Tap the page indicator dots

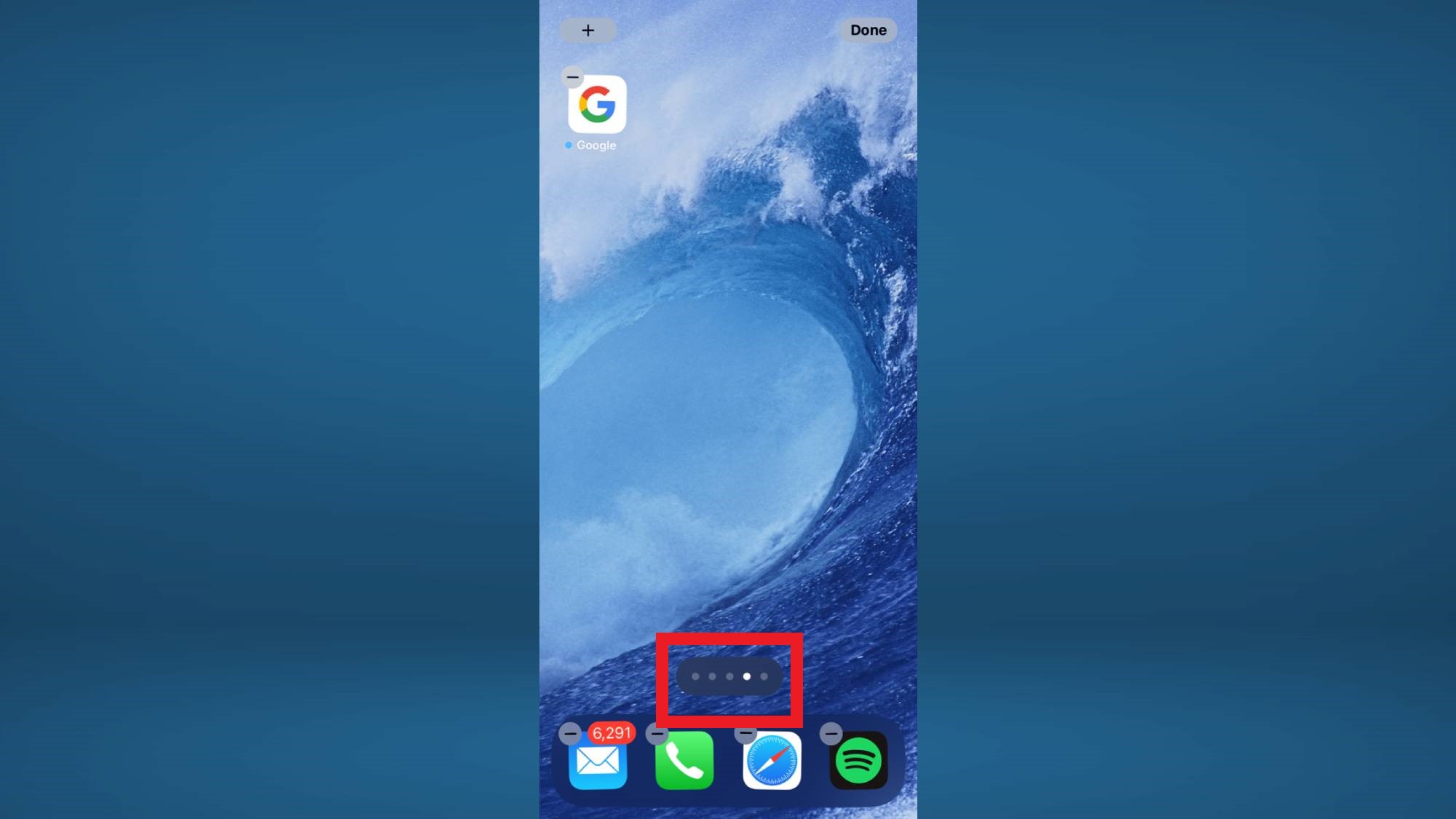click(x=729, y=677)
